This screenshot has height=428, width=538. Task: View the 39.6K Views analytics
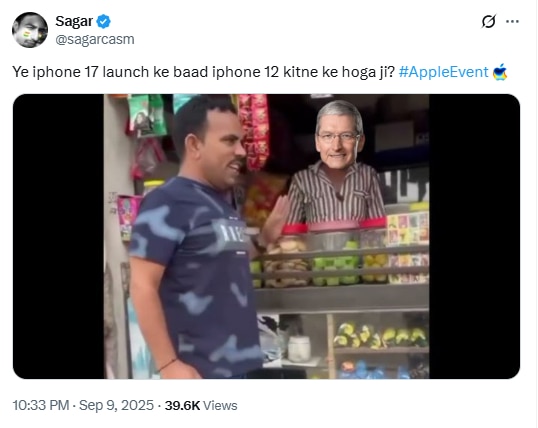tap(201, 405)
